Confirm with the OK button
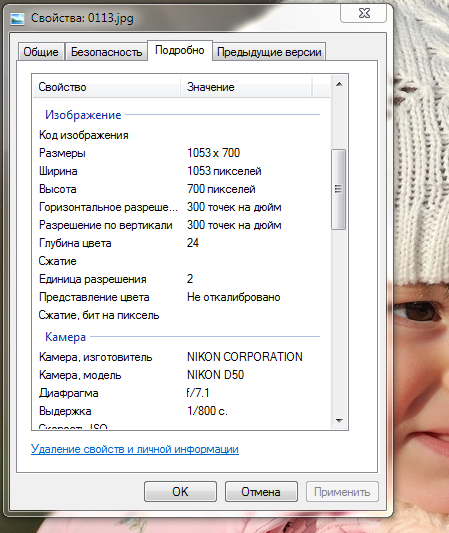Viewport: 449px width, 533px height. click(x=180, y=492)
